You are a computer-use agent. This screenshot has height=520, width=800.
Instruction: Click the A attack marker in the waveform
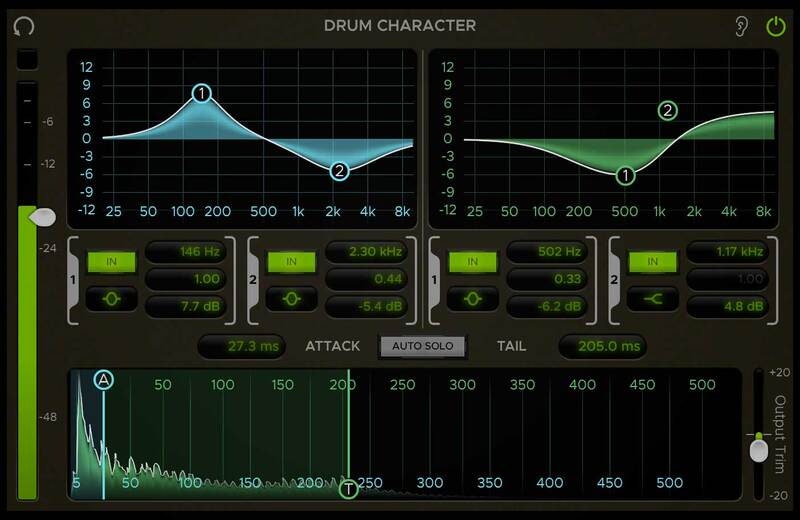click(x=104, y=380)
